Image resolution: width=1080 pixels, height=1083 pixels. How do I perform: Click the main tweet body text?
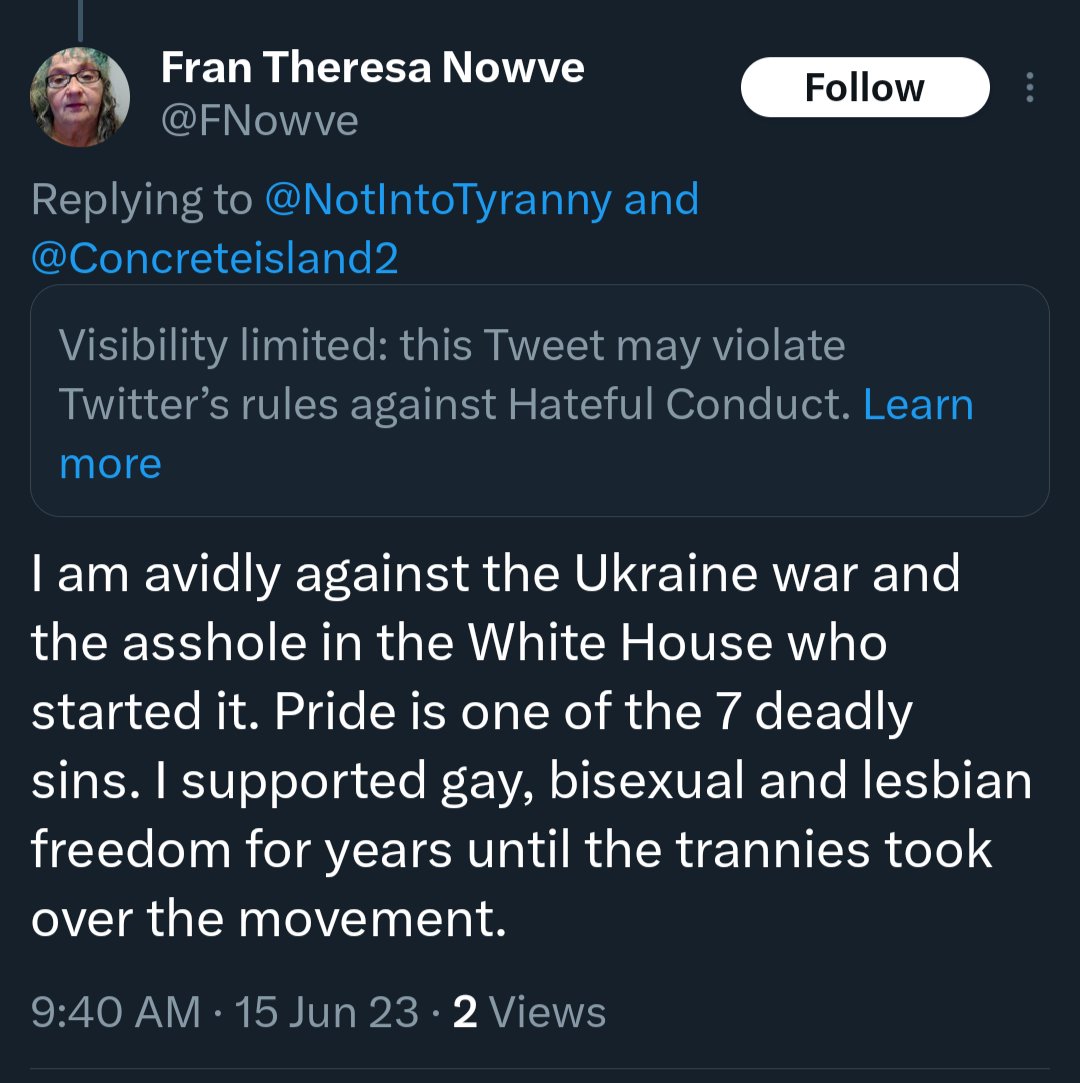530,747
